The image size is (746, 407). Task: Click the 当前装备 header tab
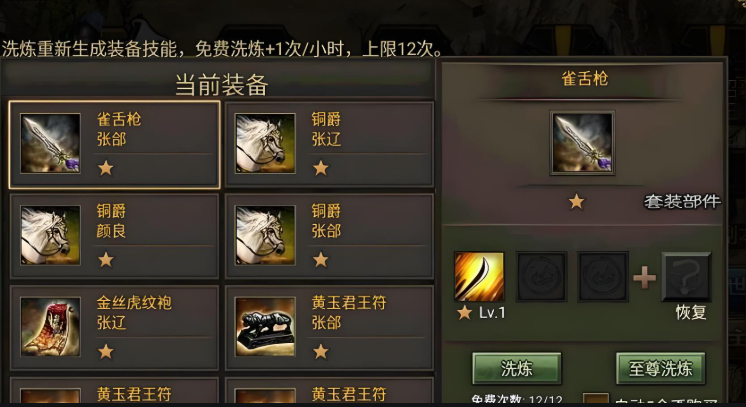click(222, 85)
